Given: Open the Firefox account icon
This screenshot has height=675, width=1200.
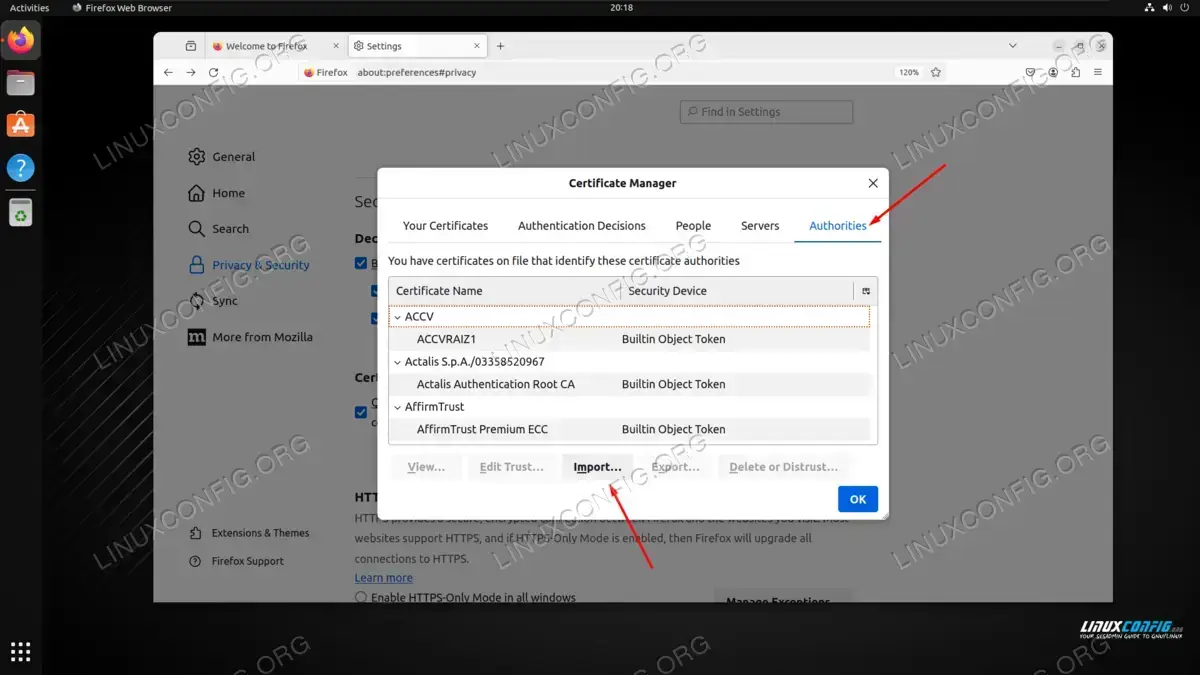Looking at the screenshot, I should tap(1053, 73).
